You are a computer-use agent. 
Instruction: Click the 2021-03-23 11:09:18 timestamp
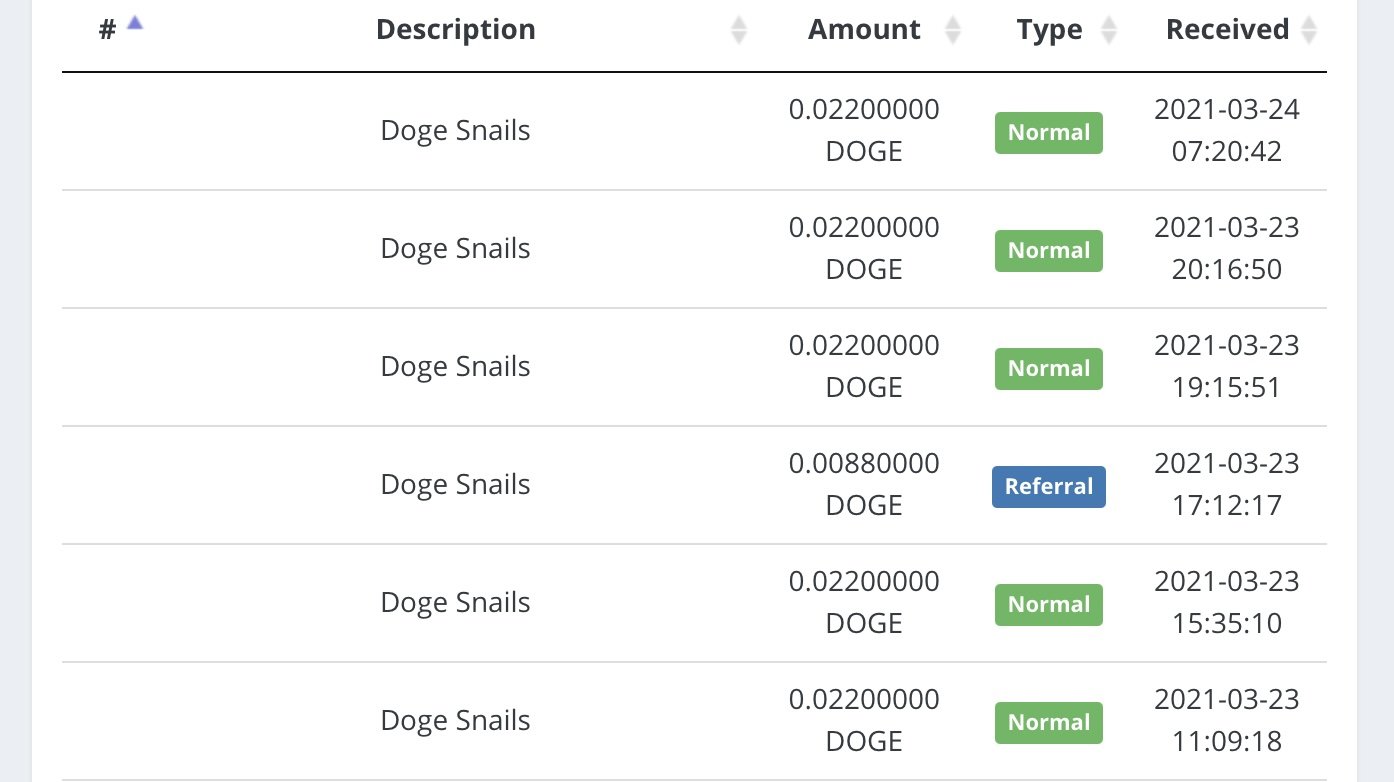[x=1227, y=720]
